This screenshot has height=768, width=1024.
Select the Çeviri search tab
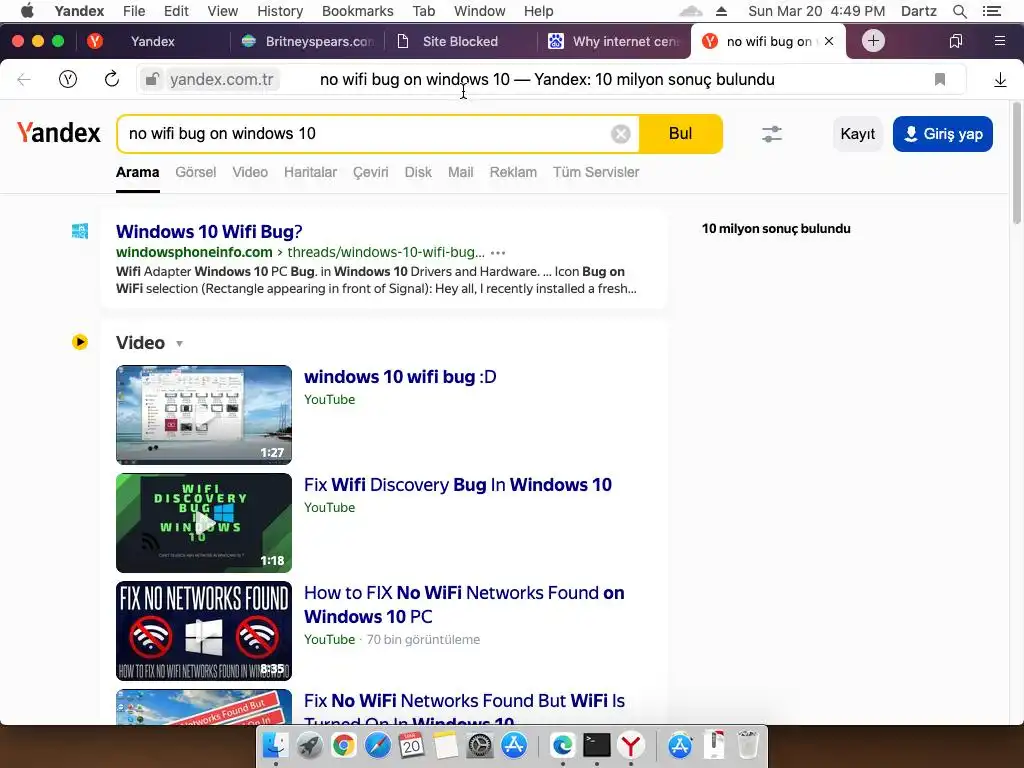[x=370, y=172]
